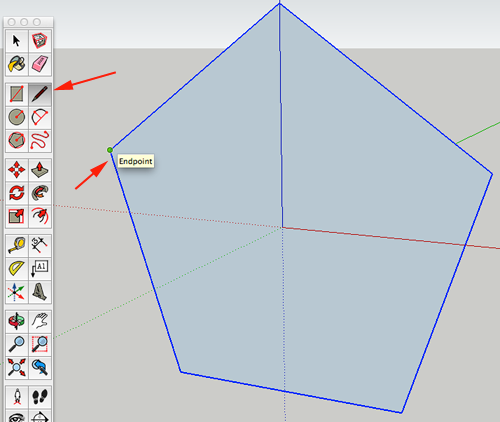This screenshot has width=500, height=422.
Task: Activate the Rotate tool
Action: click(17, 193)
